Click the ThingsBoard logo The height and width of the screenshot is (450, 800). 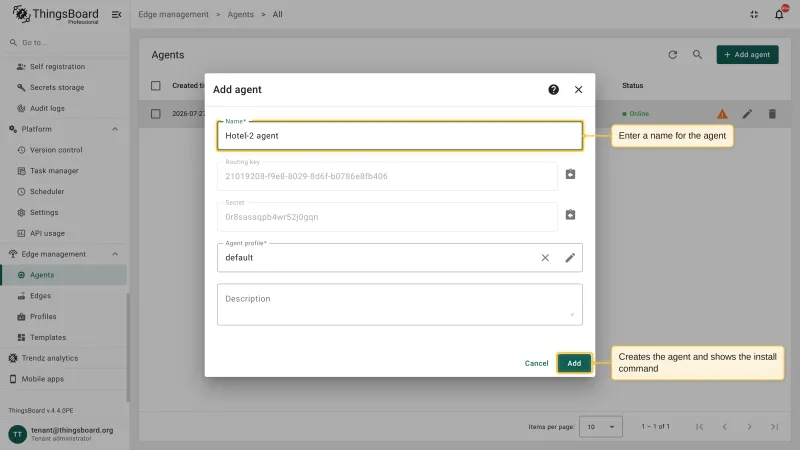[x=56, y=14]
